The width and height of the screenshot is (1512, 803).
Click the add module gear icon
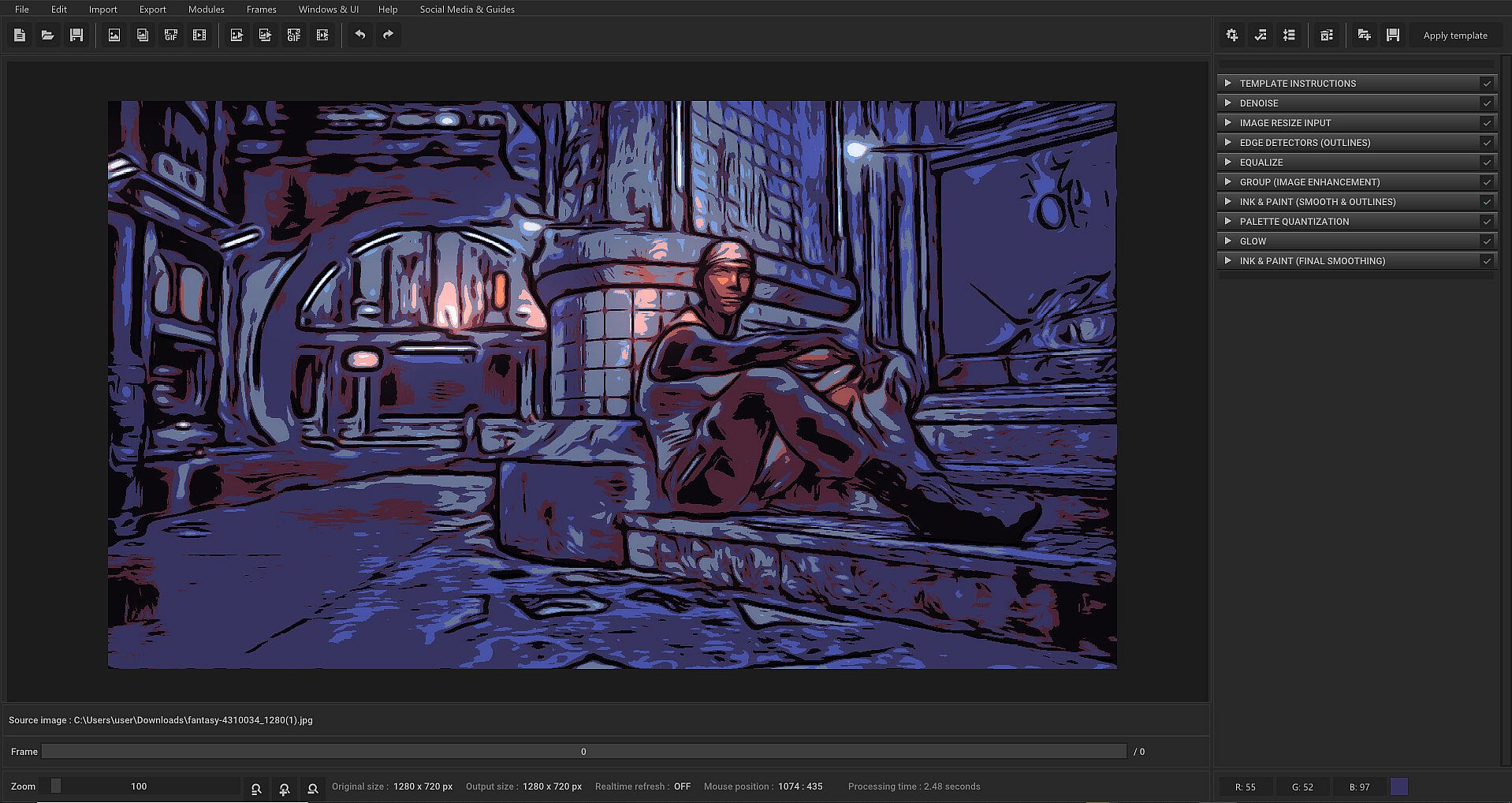(1232, 35)
